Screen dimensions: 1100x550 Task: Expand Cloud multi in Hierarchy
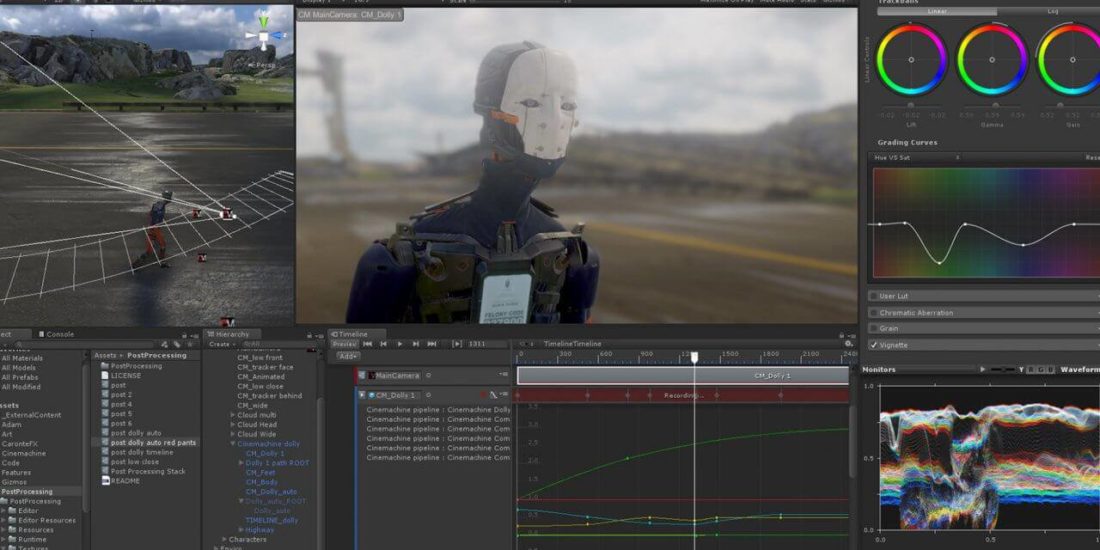coord(233,415)
